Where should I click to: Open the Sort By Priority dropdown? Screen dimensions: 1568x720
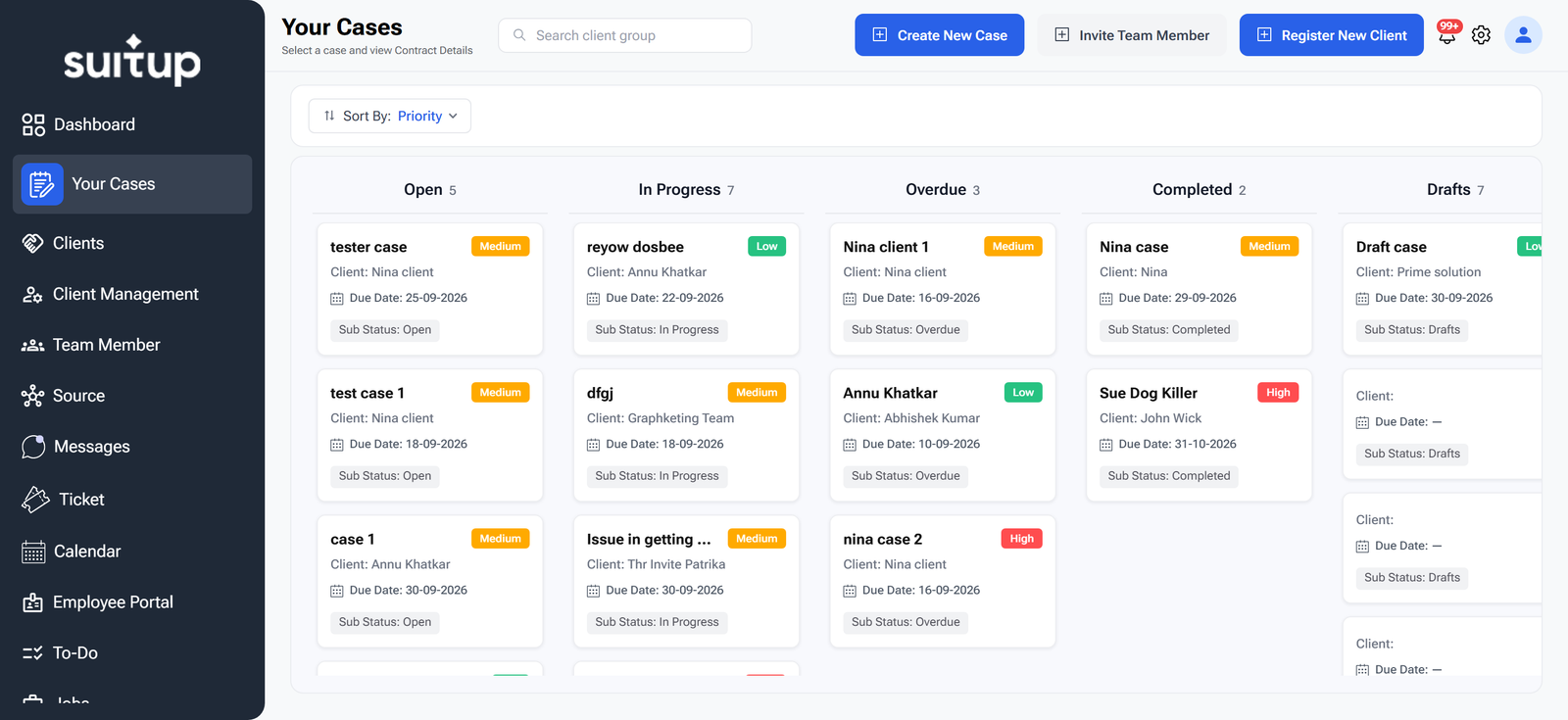(390, 116)
